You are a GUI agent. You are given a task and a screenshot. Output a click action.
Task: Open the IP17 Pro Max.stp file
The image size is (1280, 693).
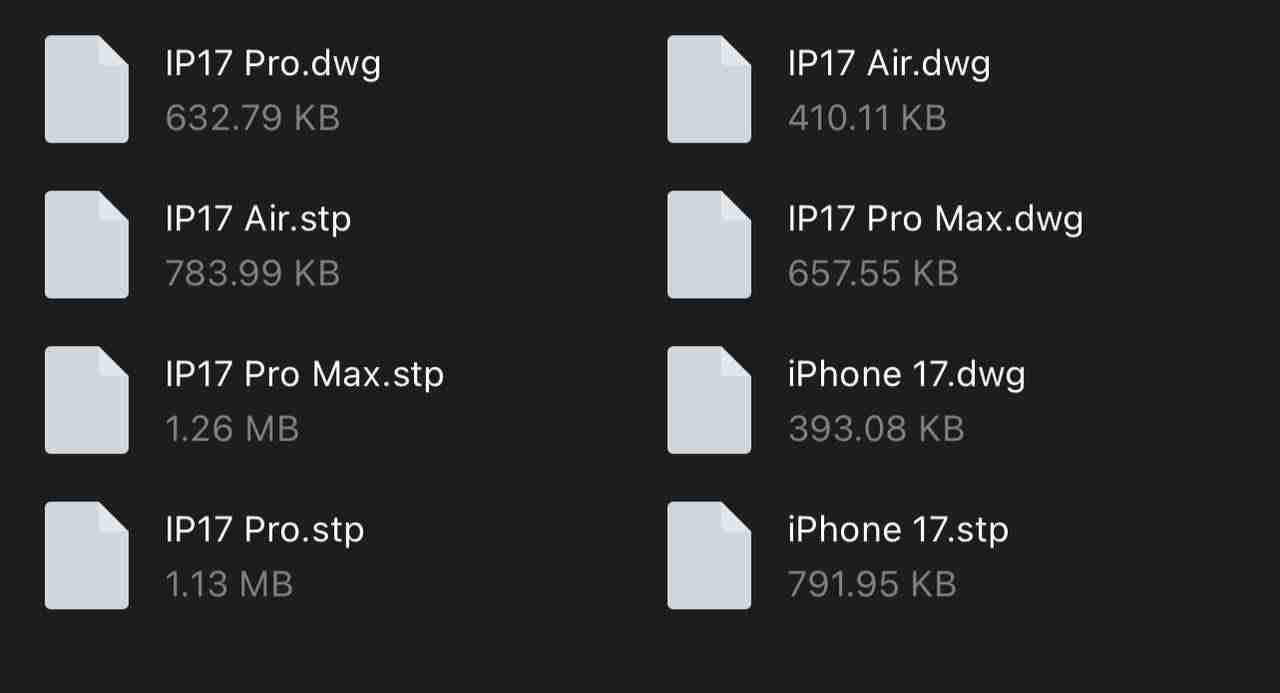point(302,373)
